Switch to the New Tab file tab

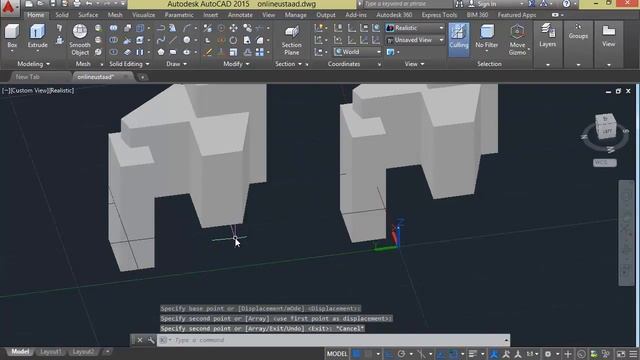[28, 77]
